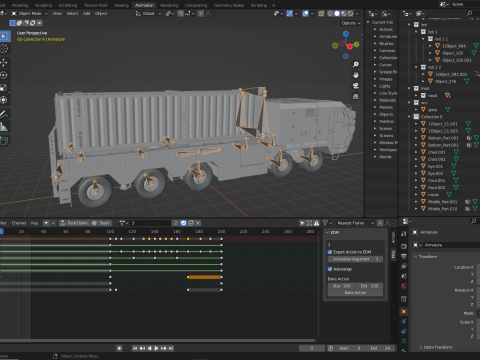Expand the Armatures entry in Current File
The width and height of the screenshot is (480, 360).
coord(375,36)
